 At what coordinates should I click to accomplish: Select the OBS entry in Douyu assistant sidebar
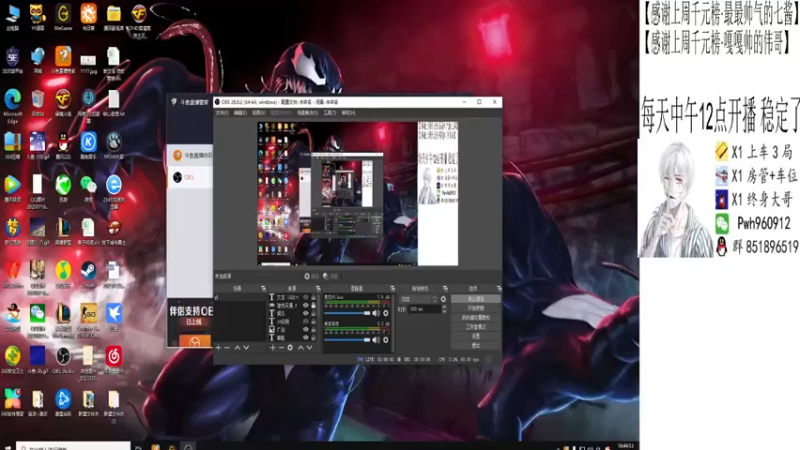(x=189, y=177)
